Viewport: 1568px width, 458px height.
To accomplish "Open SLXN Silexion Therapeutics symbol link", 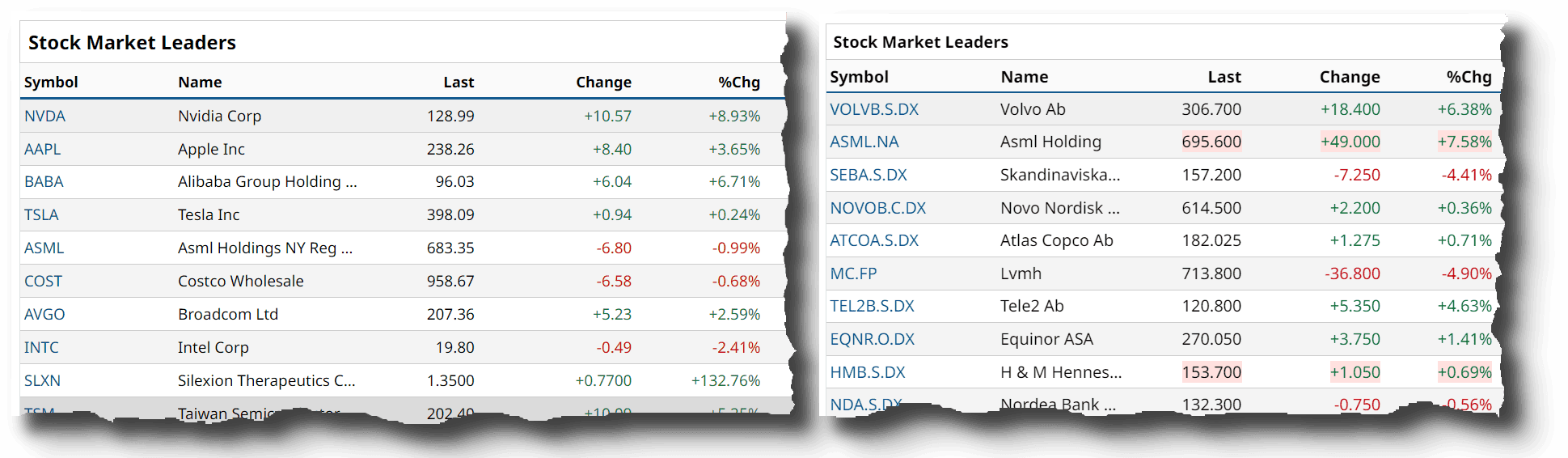I will pyautogui.click(x=42, y=381).
